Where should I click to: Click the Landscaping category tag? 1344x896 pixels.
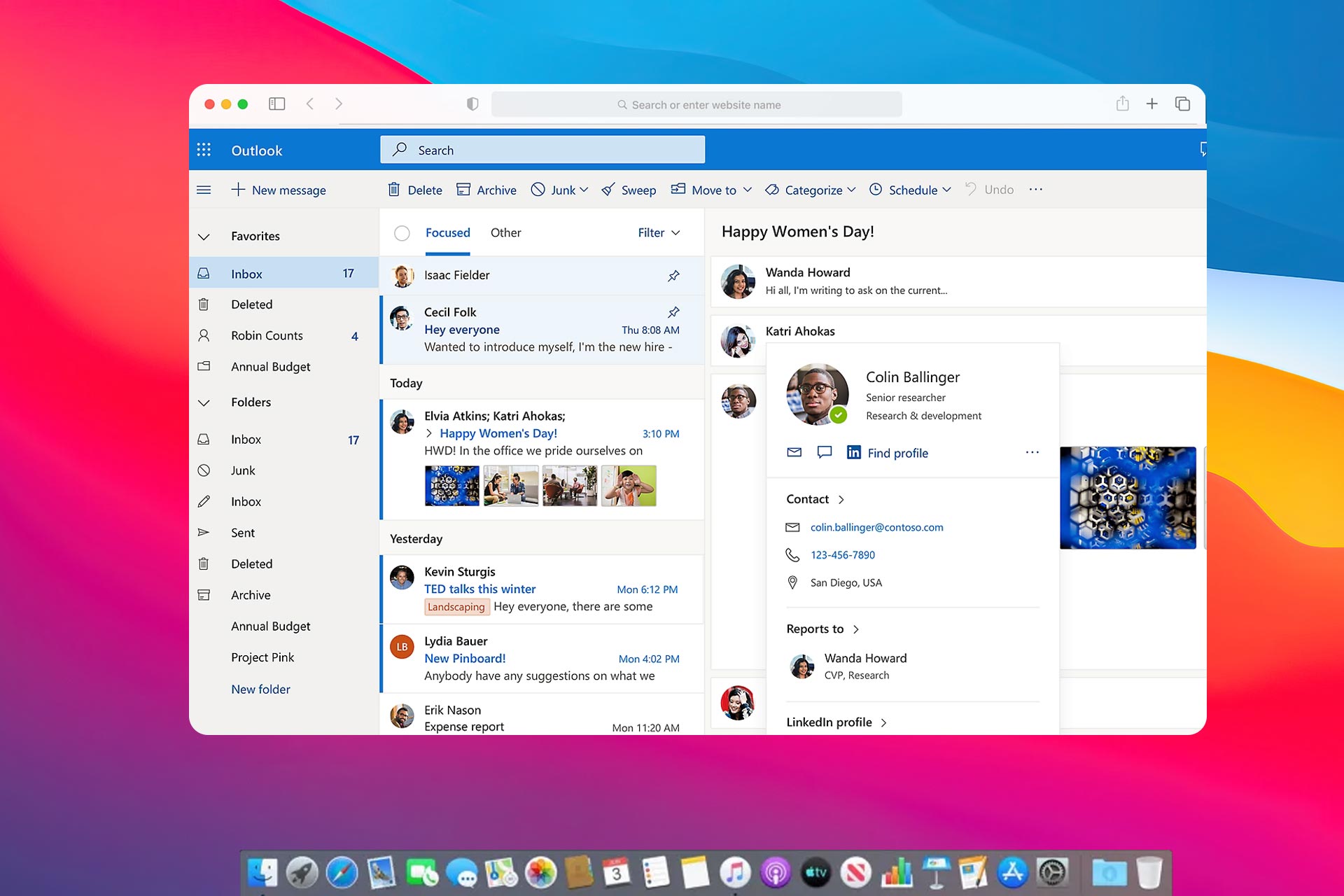[x=456, y=607]
